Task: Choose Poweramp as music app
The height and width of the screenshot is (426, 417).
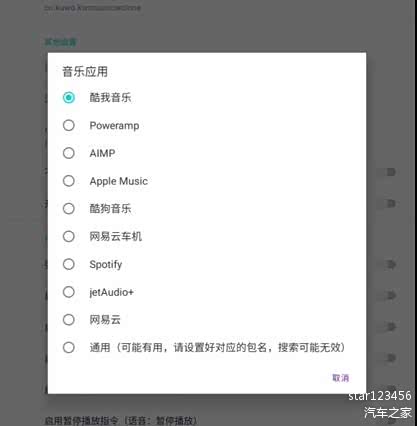Action: coord(69,125)
